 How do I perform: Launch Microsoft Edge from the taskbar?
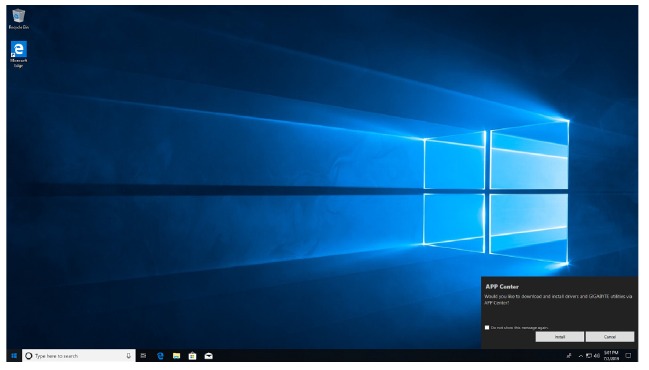point(160,356)
